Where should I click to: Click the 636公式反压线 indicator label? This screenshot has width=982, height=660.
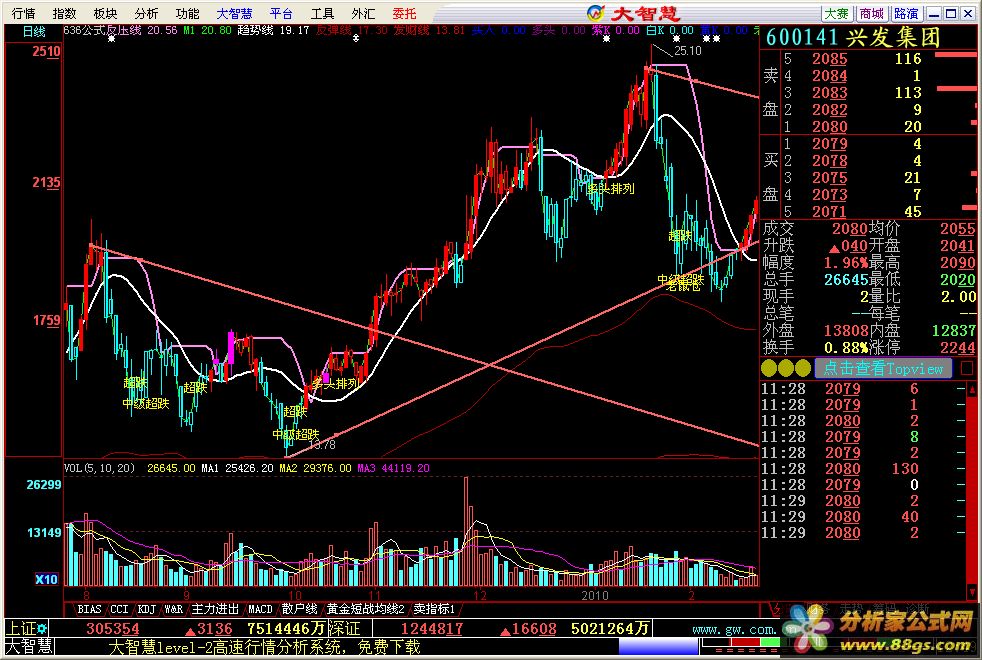tap(103, 30)
